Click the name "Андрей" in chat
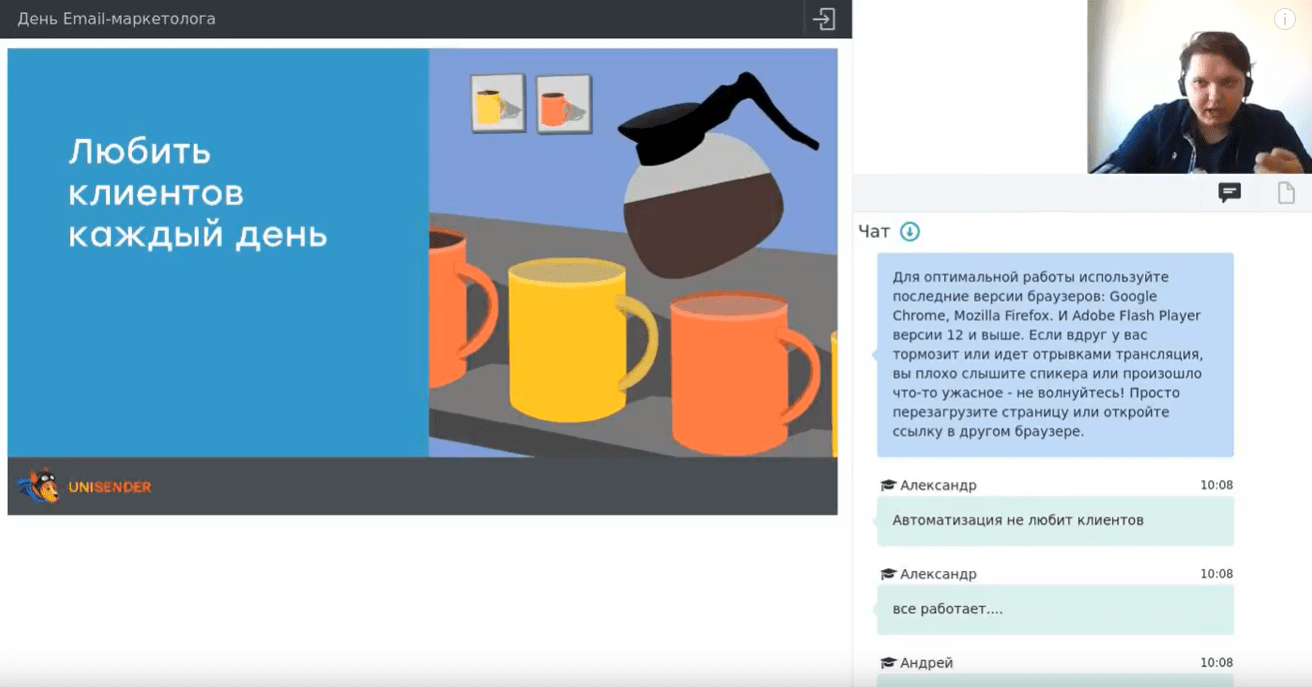This screenshot has height=687, width=1312. tap(926, 663)
